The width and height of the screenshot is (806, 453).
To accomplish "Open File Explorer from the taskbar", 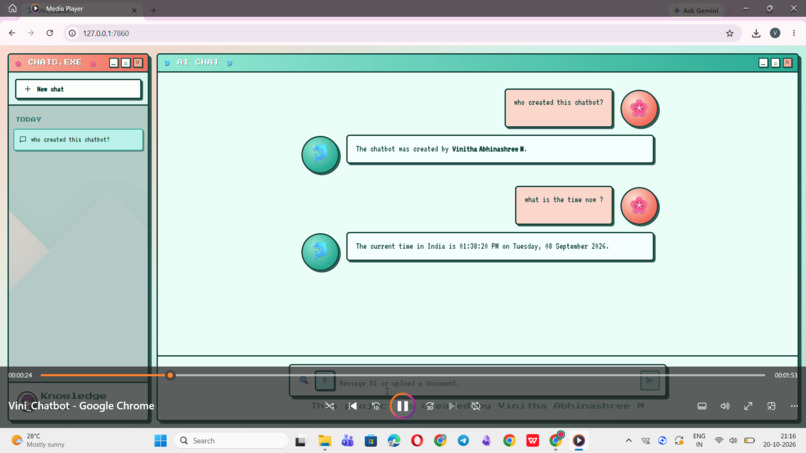I will (324, 441).
